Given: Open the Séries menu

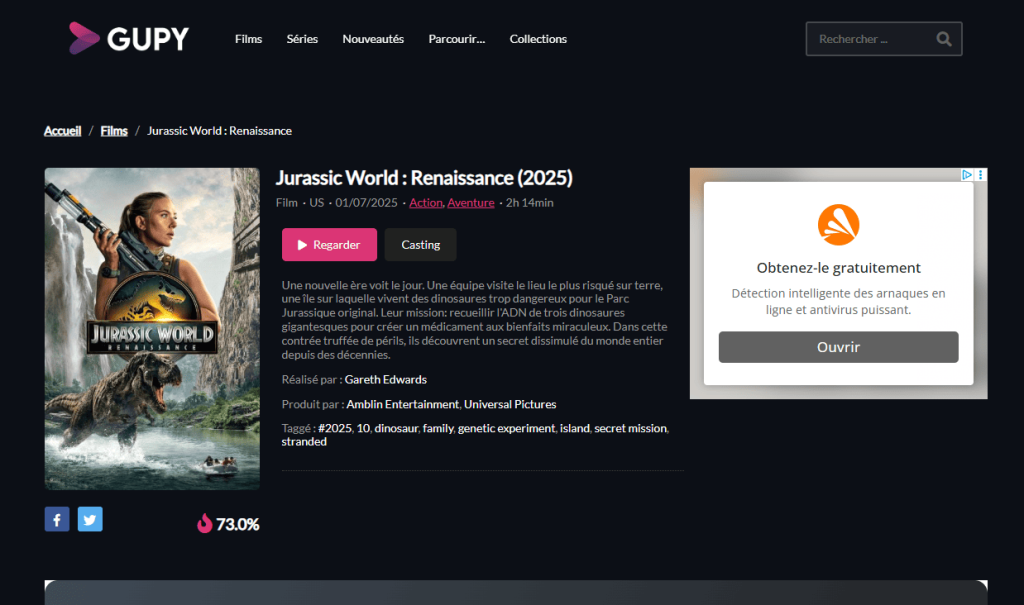Looking at the screenshot, I should click(301, 39).
